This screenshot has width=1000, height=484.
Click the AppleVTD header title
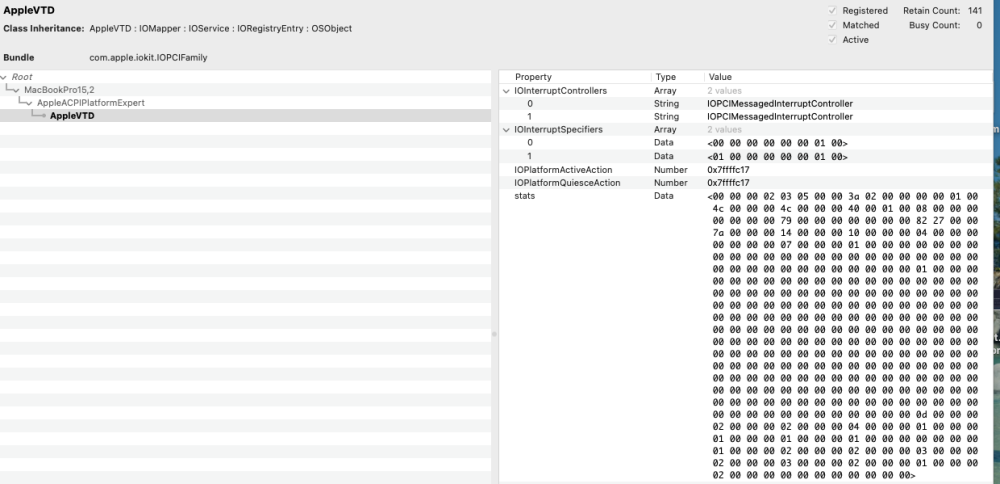(29, 11)
